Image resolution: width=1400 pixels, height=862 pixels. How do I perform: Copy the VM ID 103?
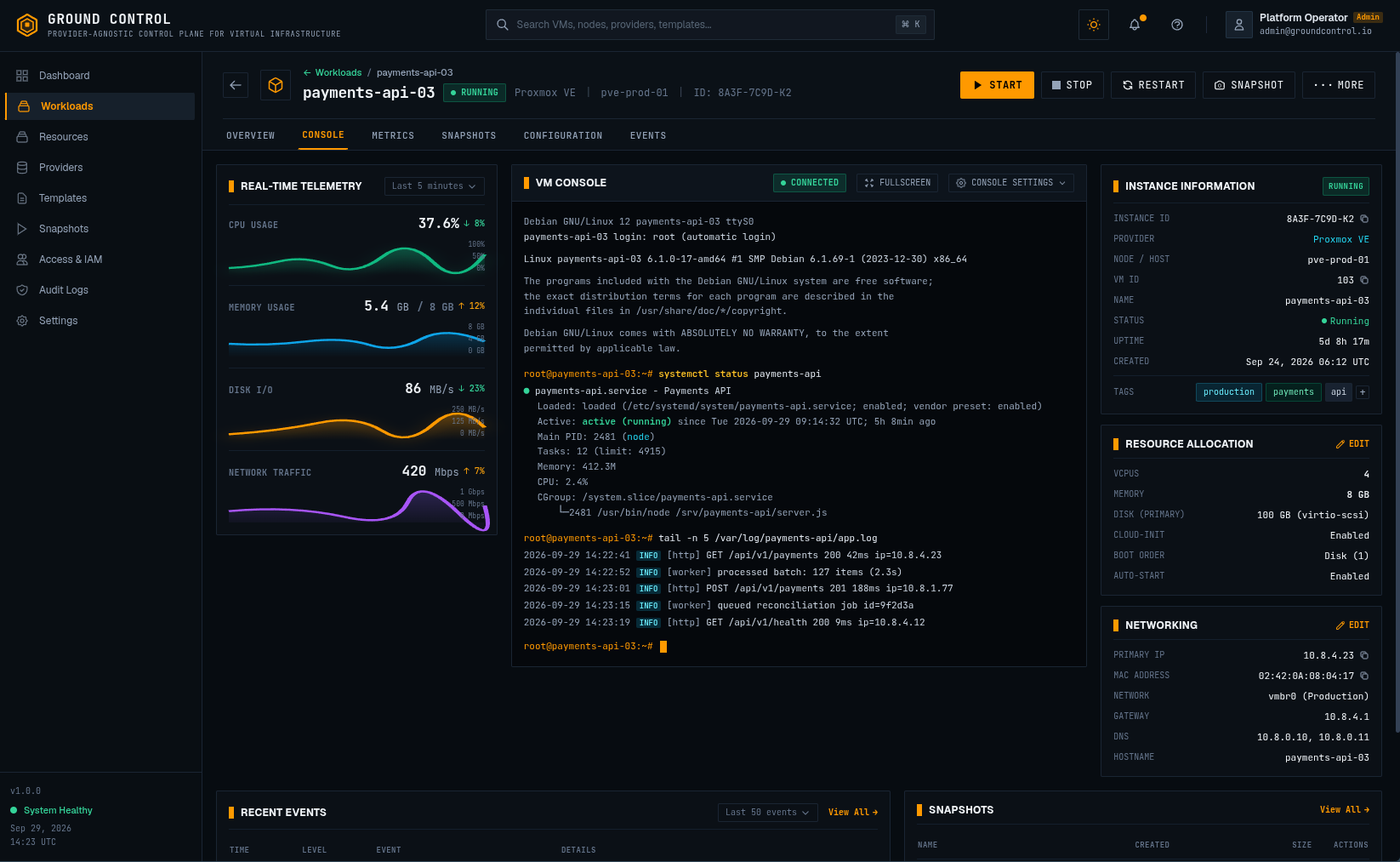(1364, 280)
